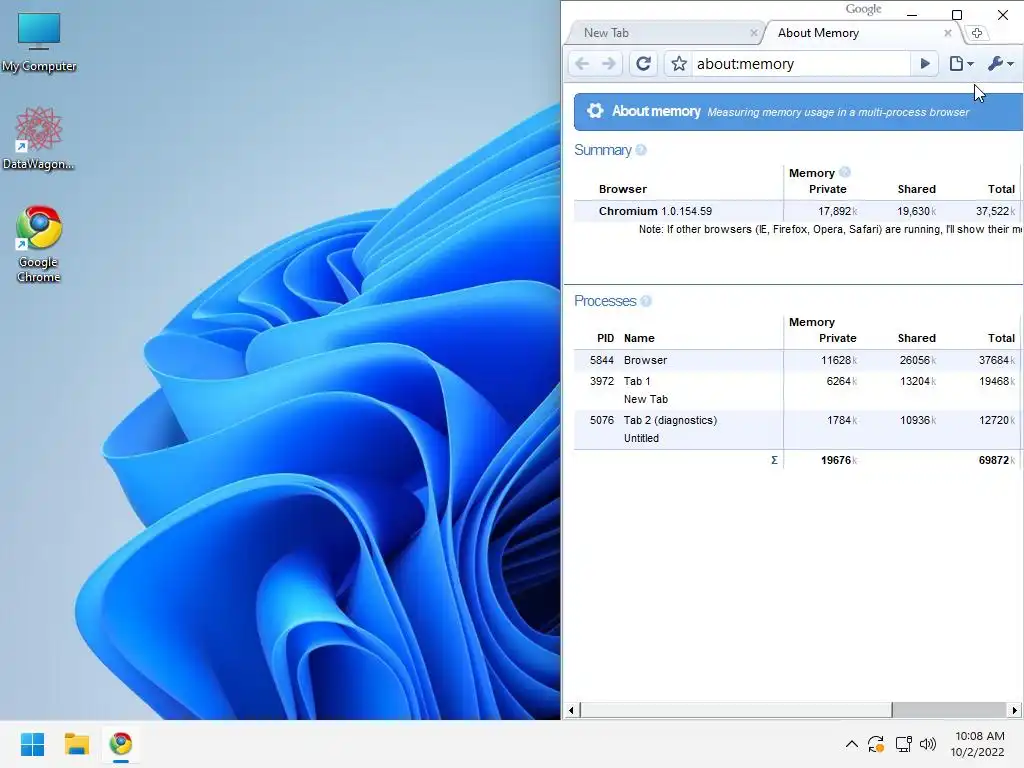Click the help icon next to Processes
This screenshot has height=768, width=1024.
(646, 301)
